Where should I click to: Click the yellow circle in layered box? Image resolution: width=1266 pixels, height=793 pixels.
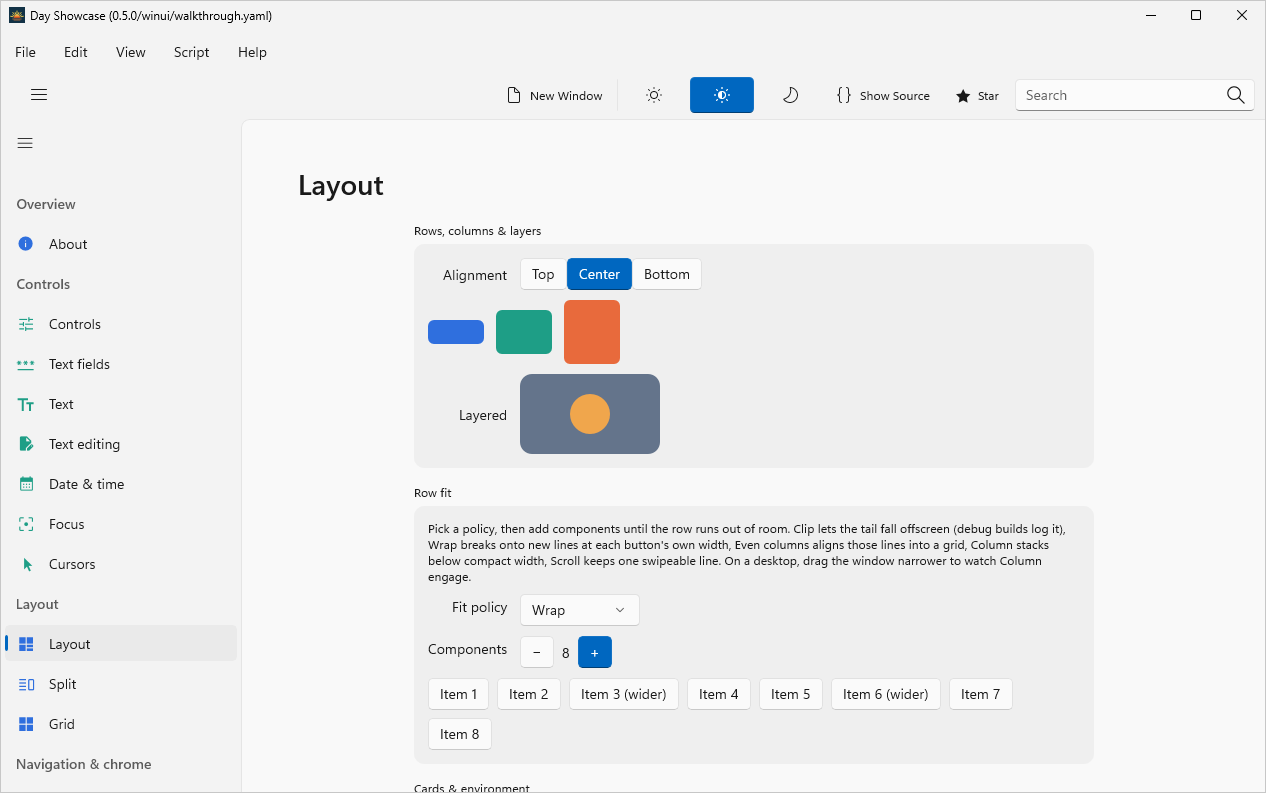tap(590, 414)
